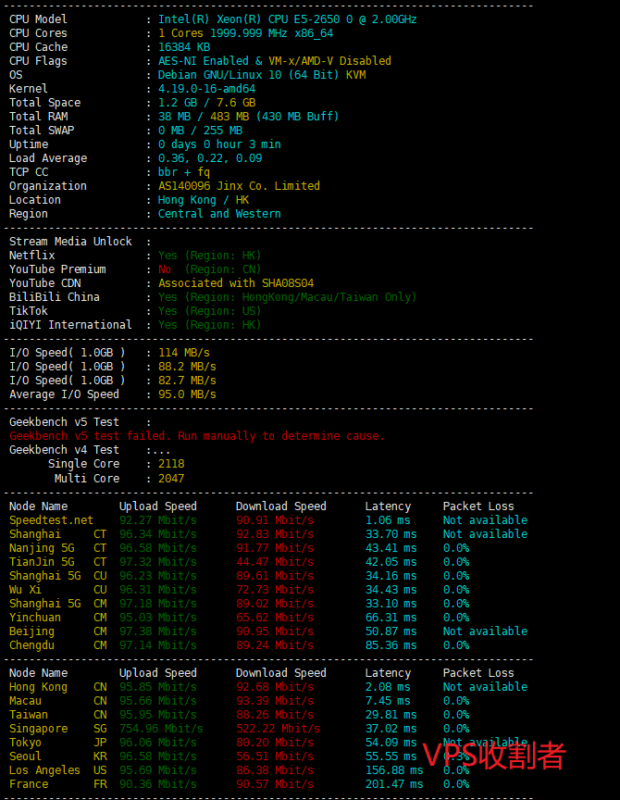Click the Intel Xeon CPU model text
This screenshot has width=620, height=800.
[x=287, y=19]
